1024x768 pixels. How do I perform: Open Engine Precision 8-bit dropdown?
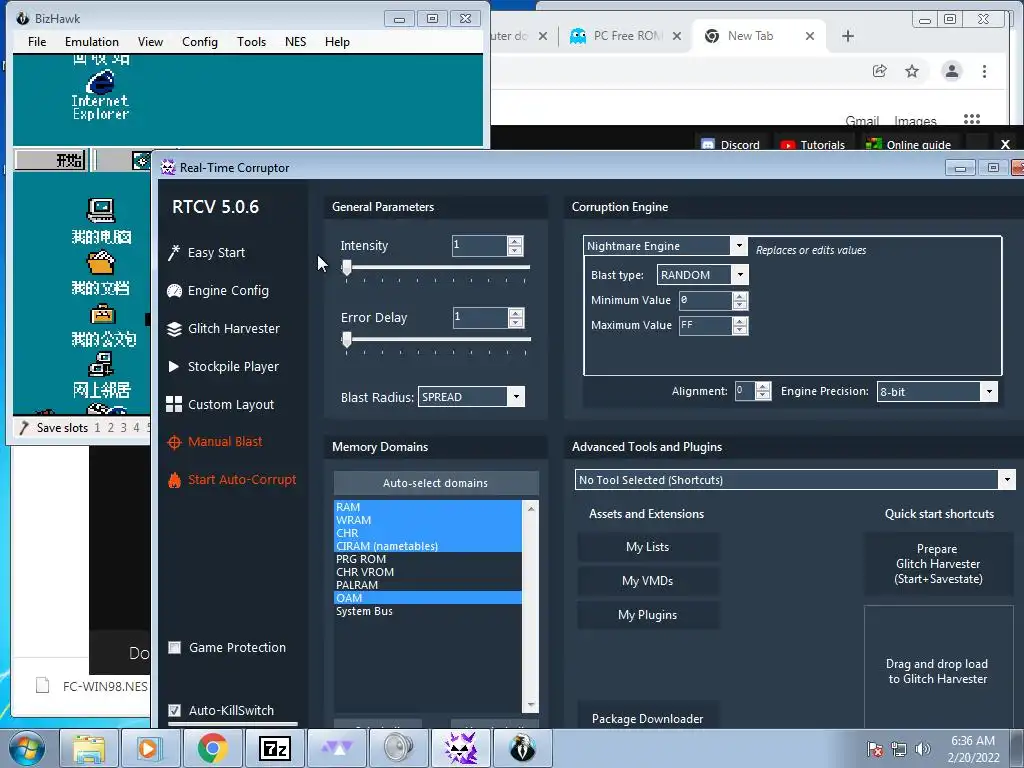click(989, 392)
